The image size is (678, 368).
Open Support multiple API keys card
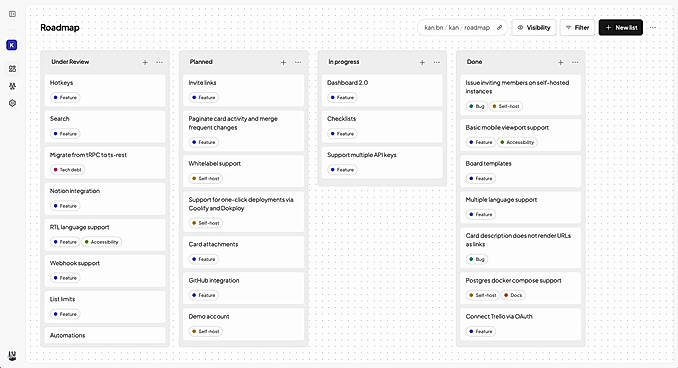[x=382, y=163]
